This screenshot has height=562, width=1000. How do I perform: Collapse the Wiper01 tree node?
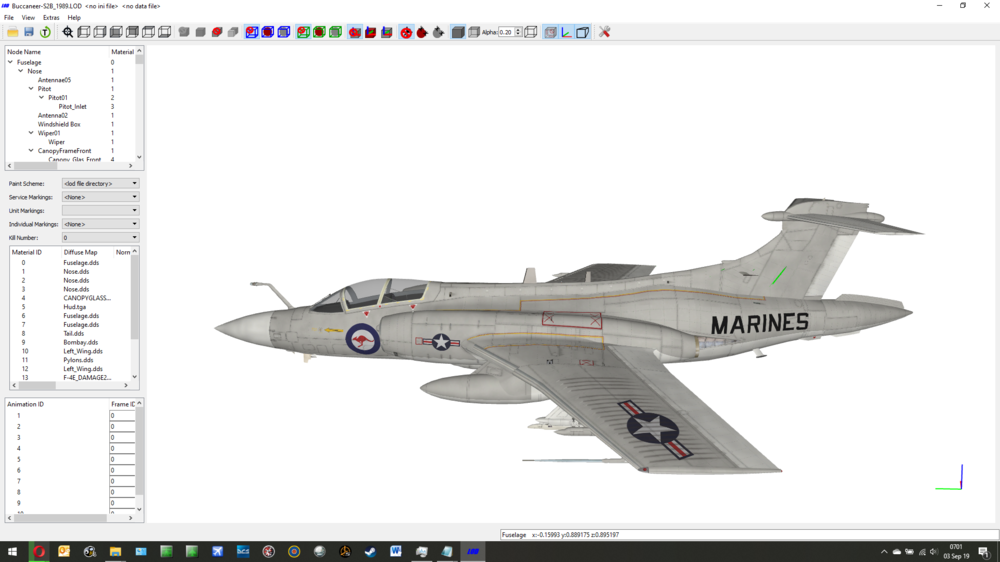pyautogui.click(x=31, y=133)
